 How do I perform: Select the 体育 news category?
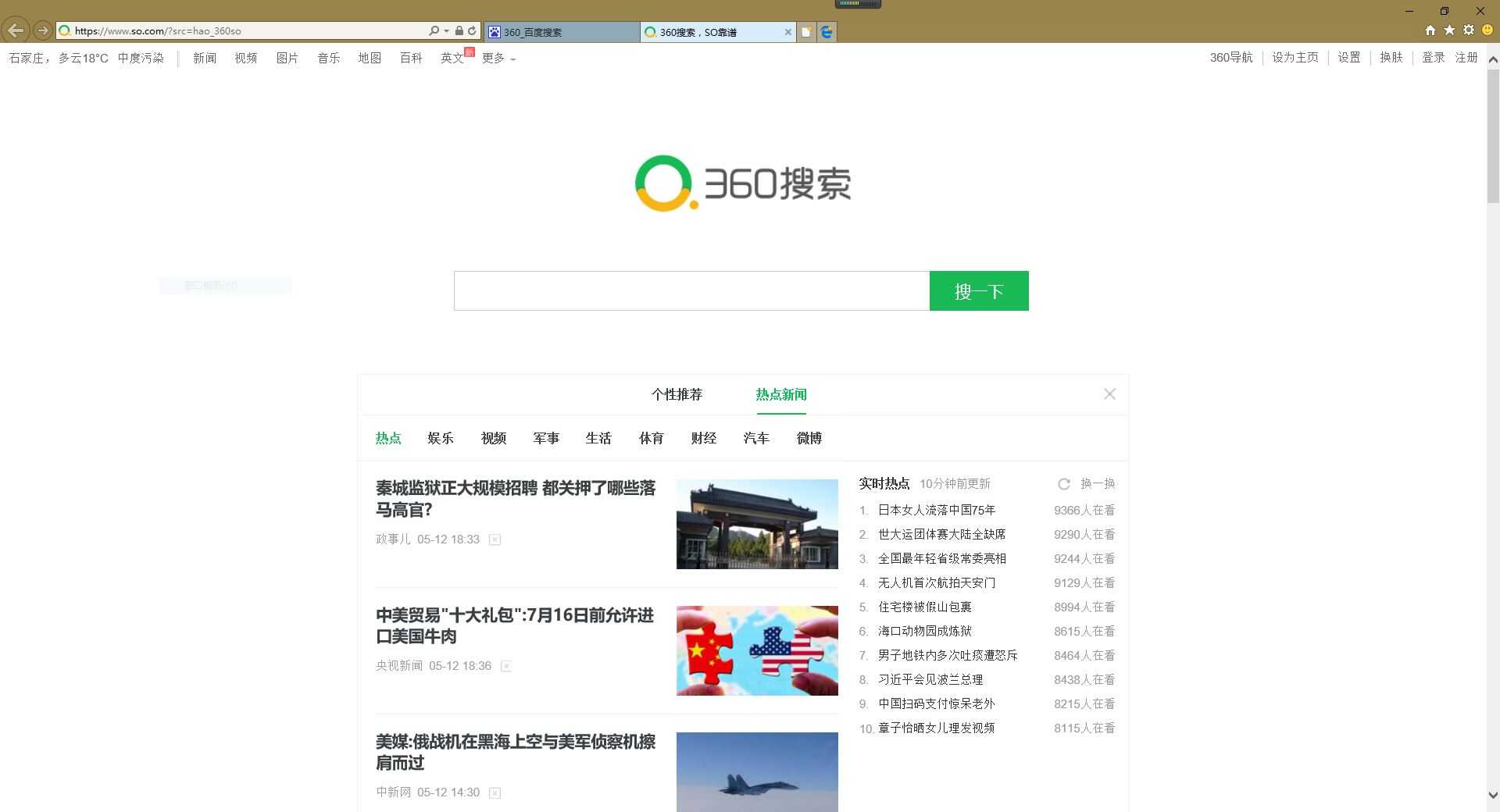point(652,438)
